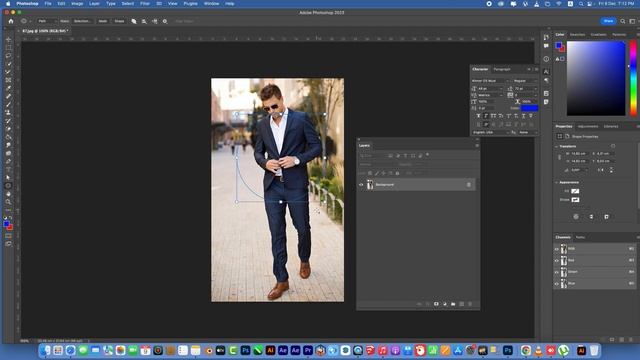Select the Ellipse shape tool
The width and height of the screenshot is (640, 360).
tap(9, 186)
